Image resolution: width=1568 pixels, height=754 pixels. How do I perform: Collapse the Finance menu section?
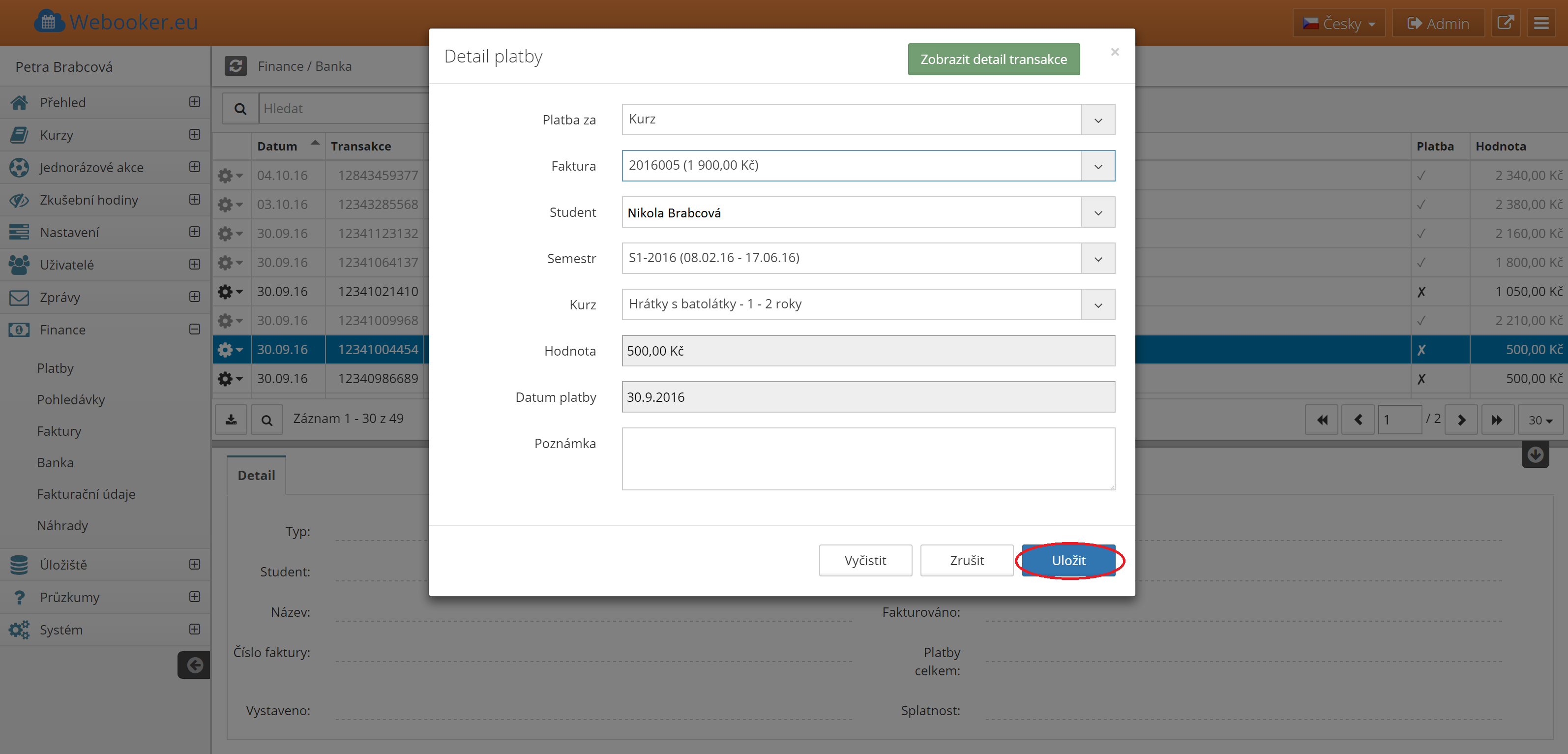click(x=195, y=330)
